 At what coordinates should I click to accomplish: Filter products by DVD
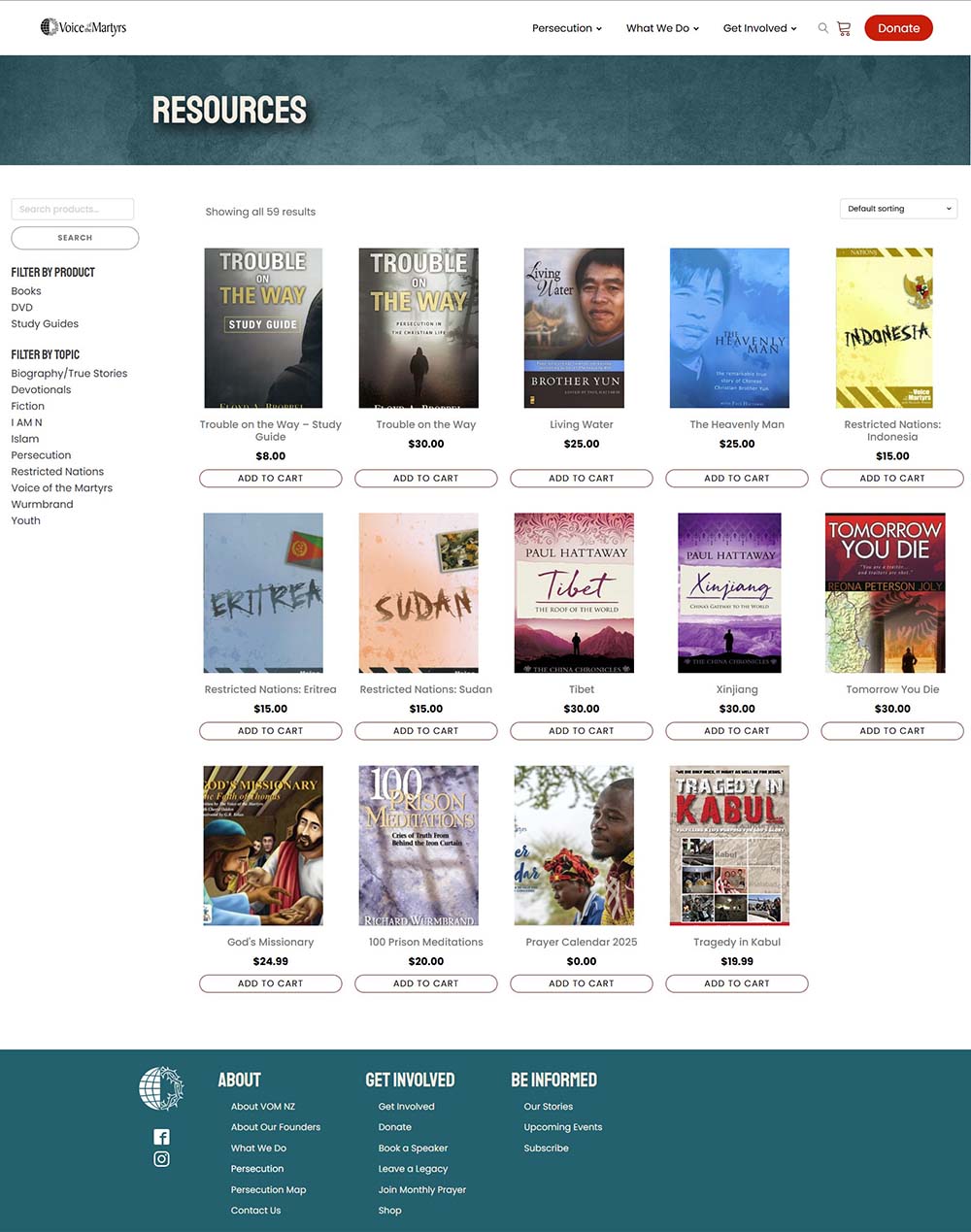[x=21, y=308]
